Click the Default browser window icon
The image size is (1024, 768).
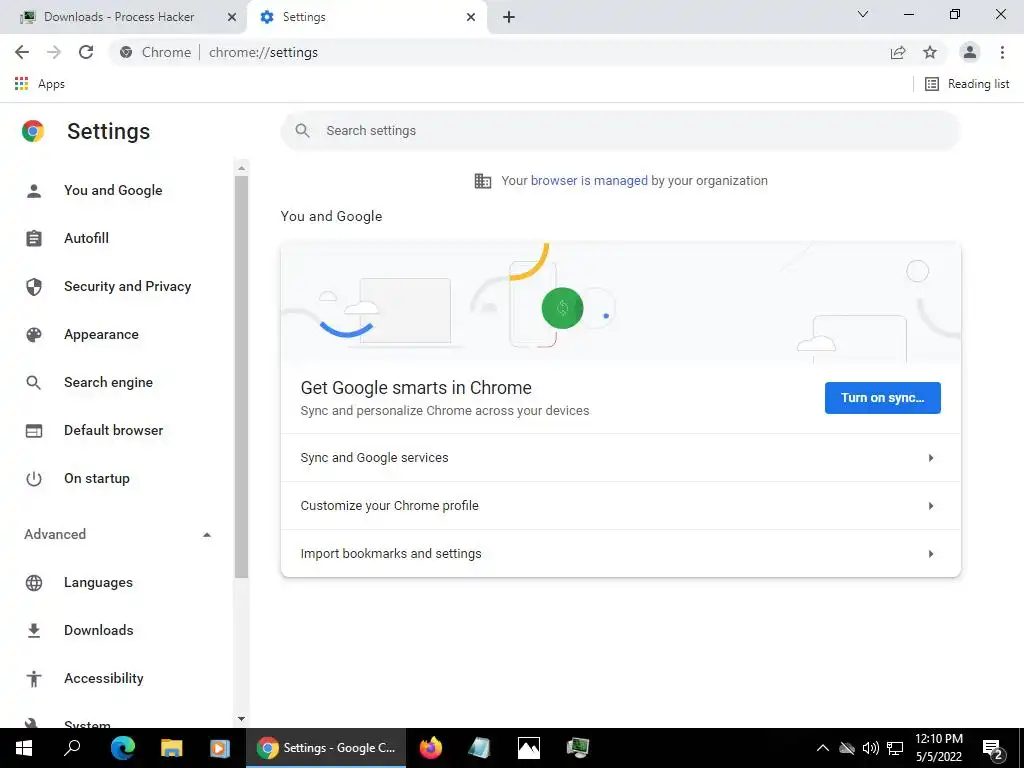coord(34,430)
